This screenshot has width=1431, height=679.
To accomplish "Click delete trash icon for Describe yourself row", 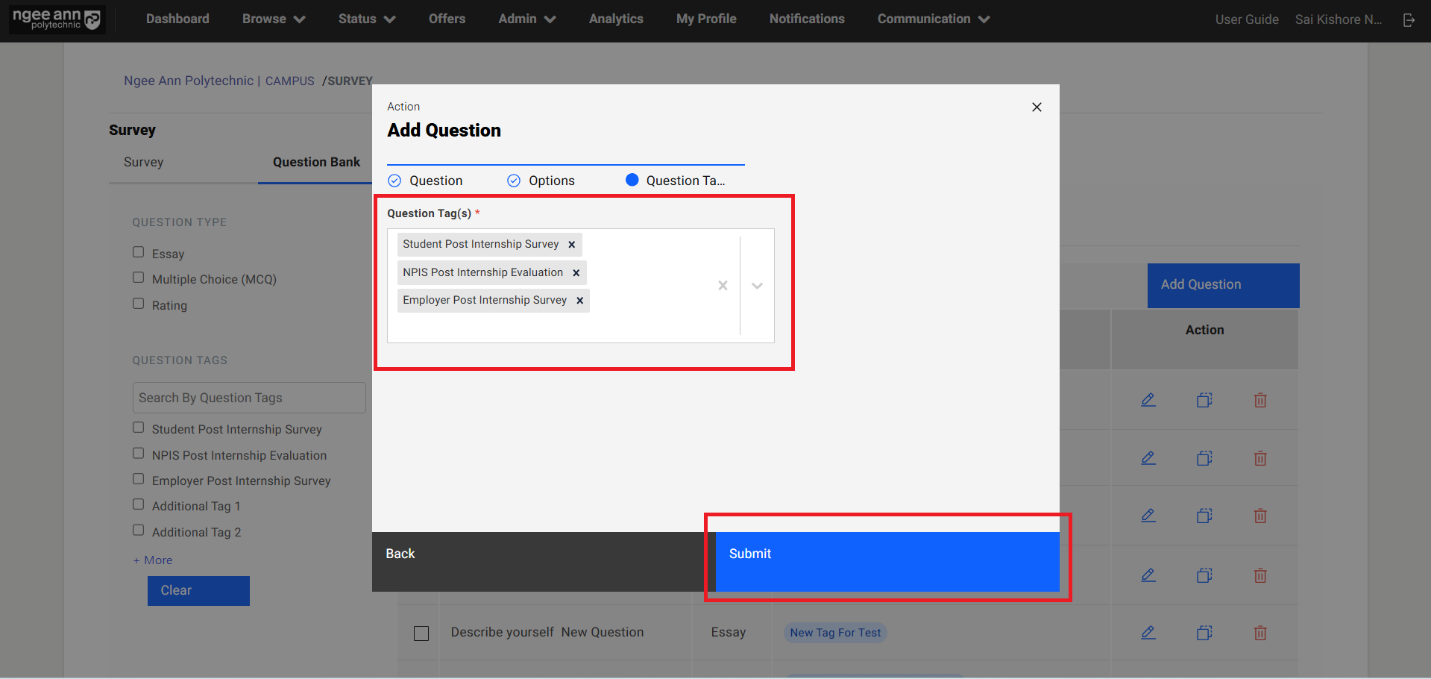I will coord(1260,632).
